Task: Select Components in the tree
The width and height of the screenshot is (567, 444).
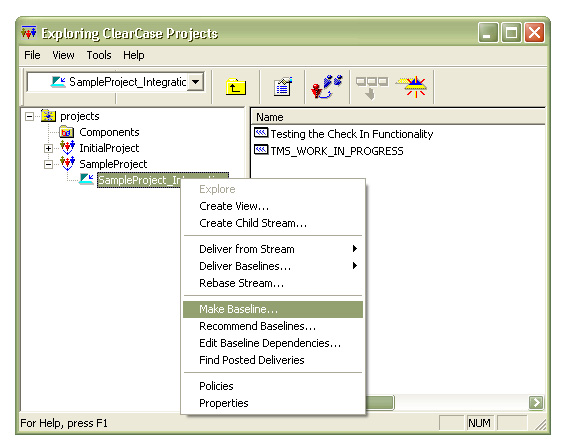Action: (109, 132)
